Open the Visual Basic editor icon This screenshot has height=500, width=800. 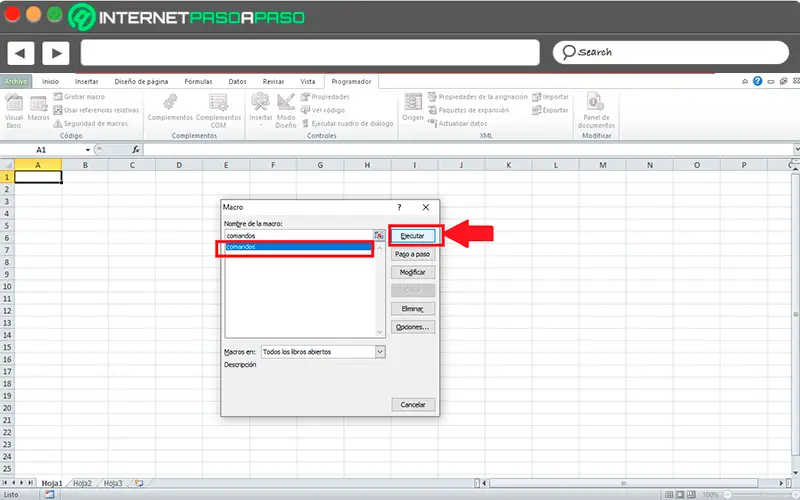point(14,110)
